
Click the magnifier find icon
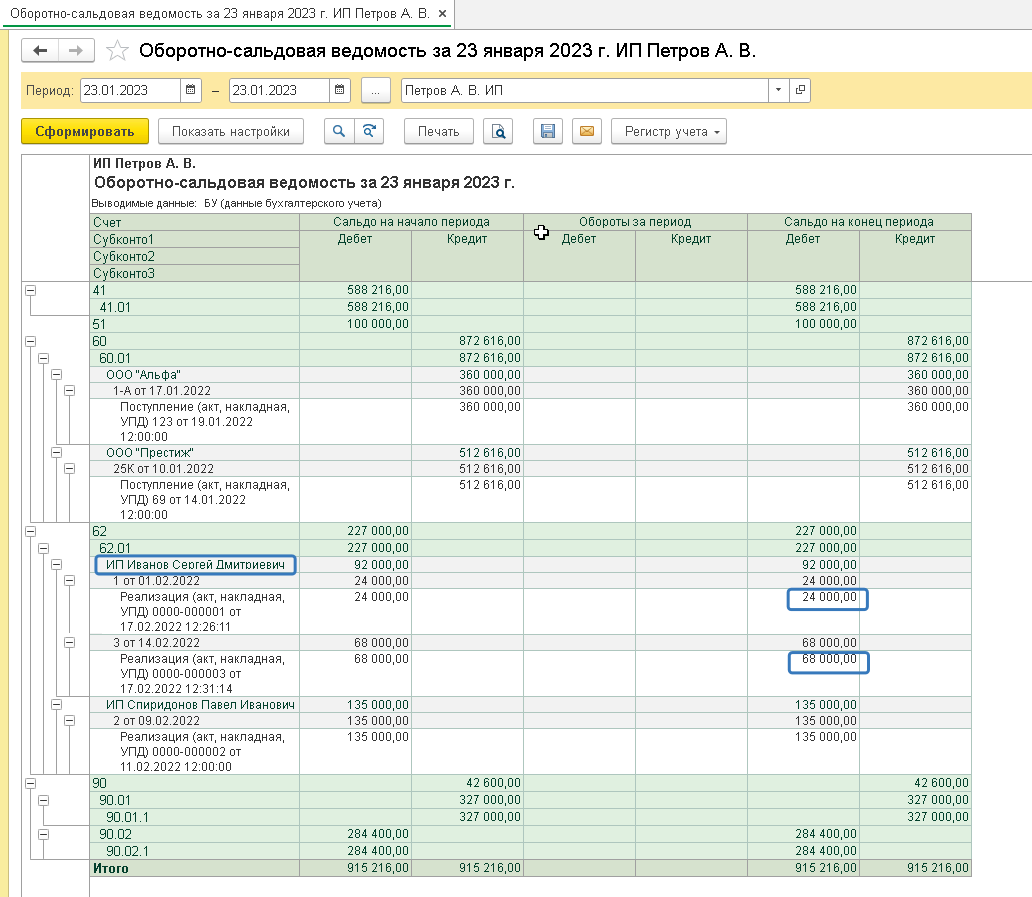[340, 131]
